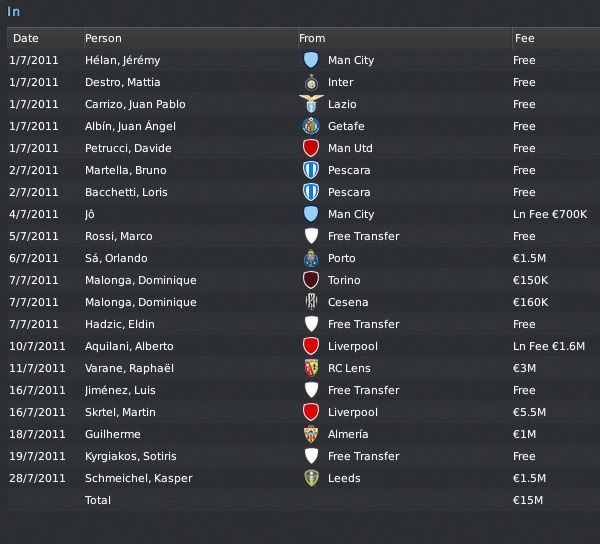600x544 pixels.
Task: Click the Pescara club name for Martella
Action: tap(349, 170)
